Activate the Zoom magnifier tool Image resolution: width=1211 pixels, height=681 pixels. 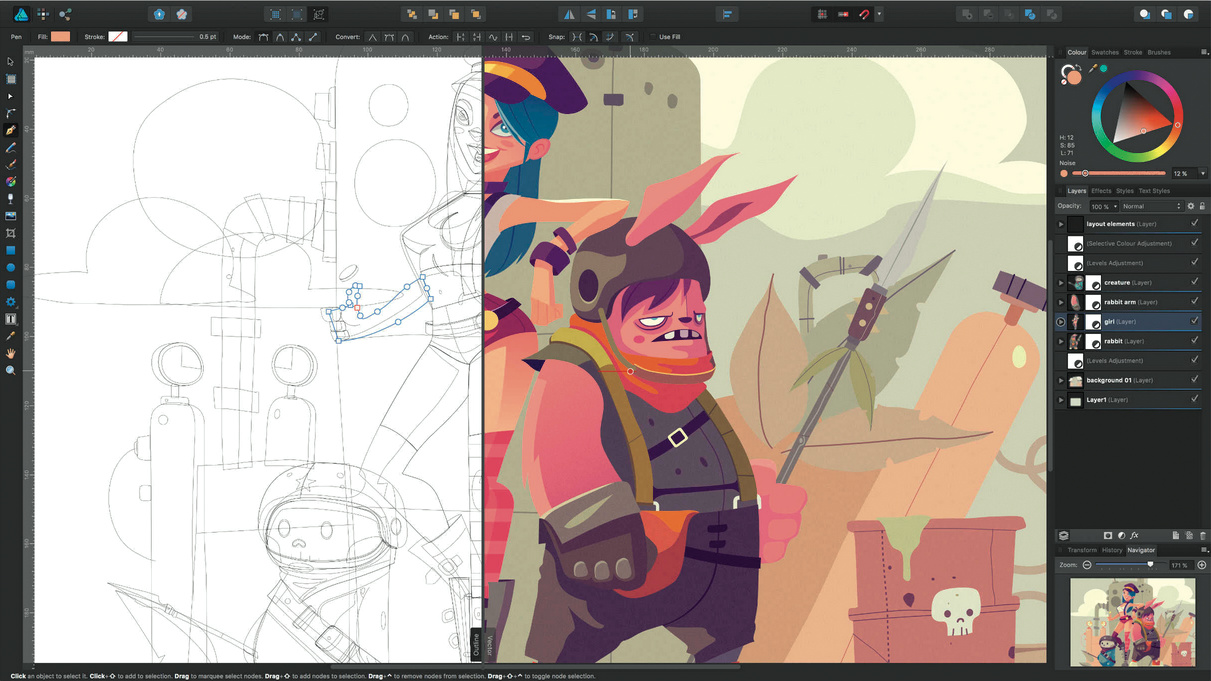11,370
